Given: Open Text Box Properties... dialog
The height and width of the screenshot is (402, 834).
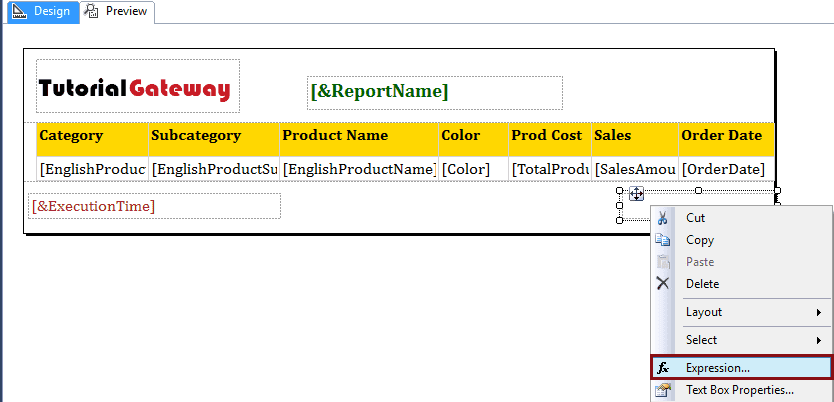Looking at the screenshot, I should click(741, 390).
